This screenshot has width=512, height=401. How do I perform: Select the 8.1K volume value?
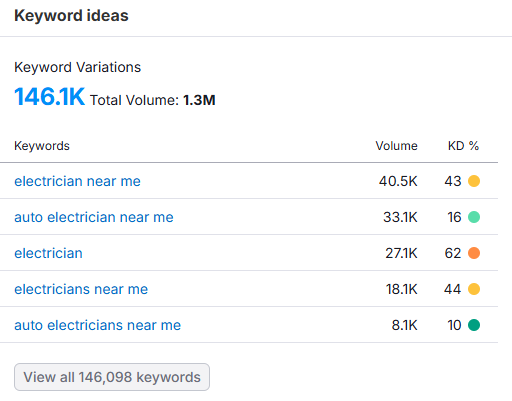pyautogui.click(x=405, y=325)
